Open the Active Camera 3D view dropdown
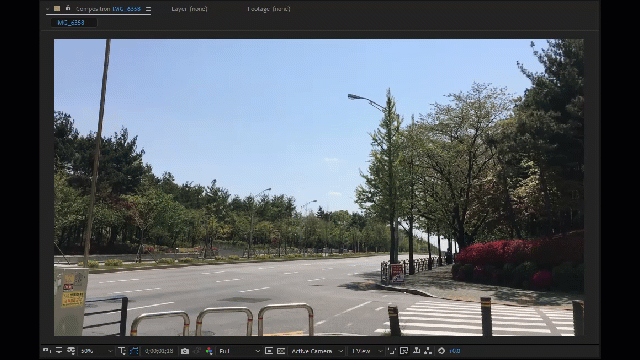 [317, 351]
